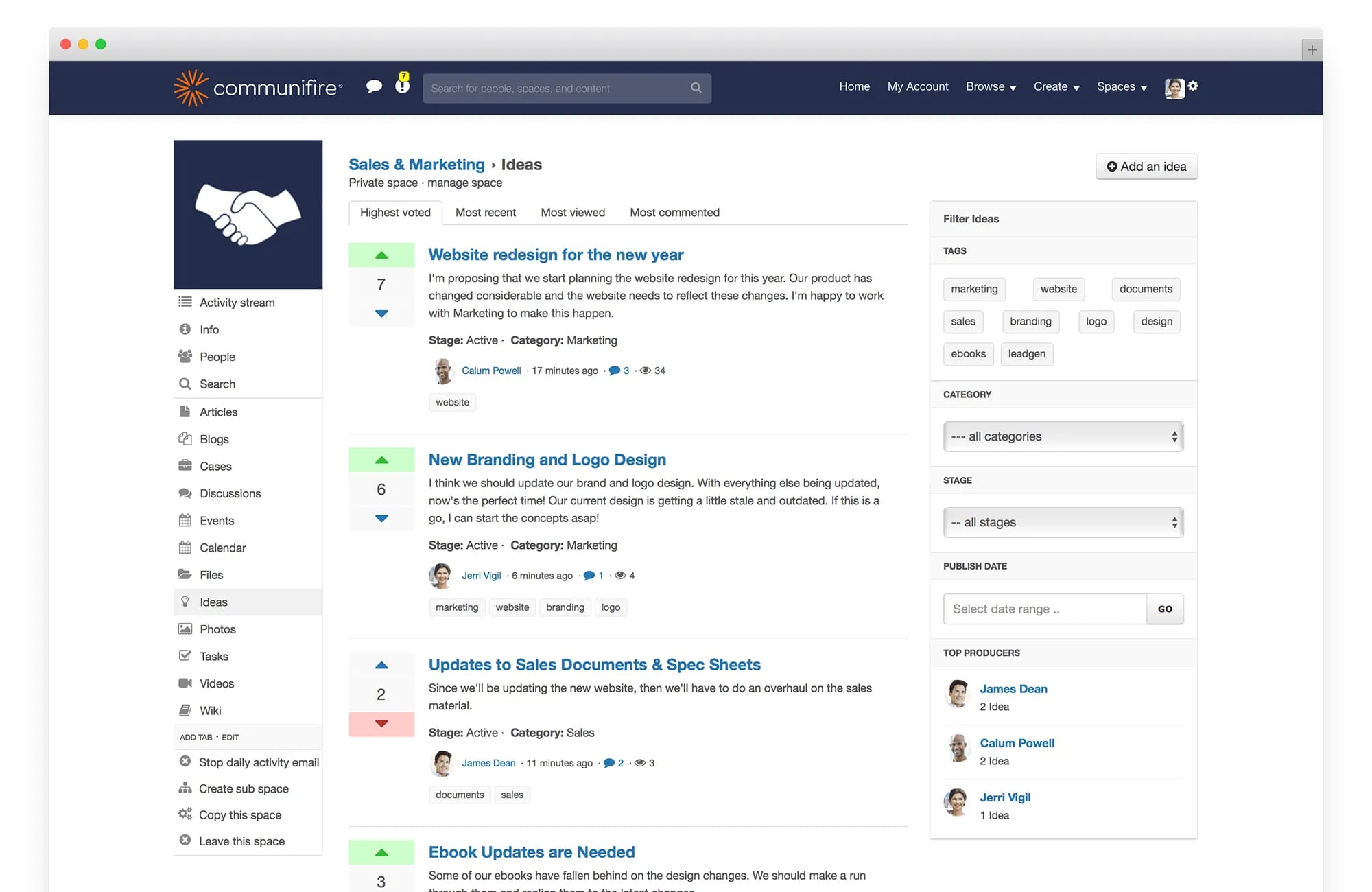Open Articles in the sidebar
Screen dimensions: 1372x892
click(248, 412)
